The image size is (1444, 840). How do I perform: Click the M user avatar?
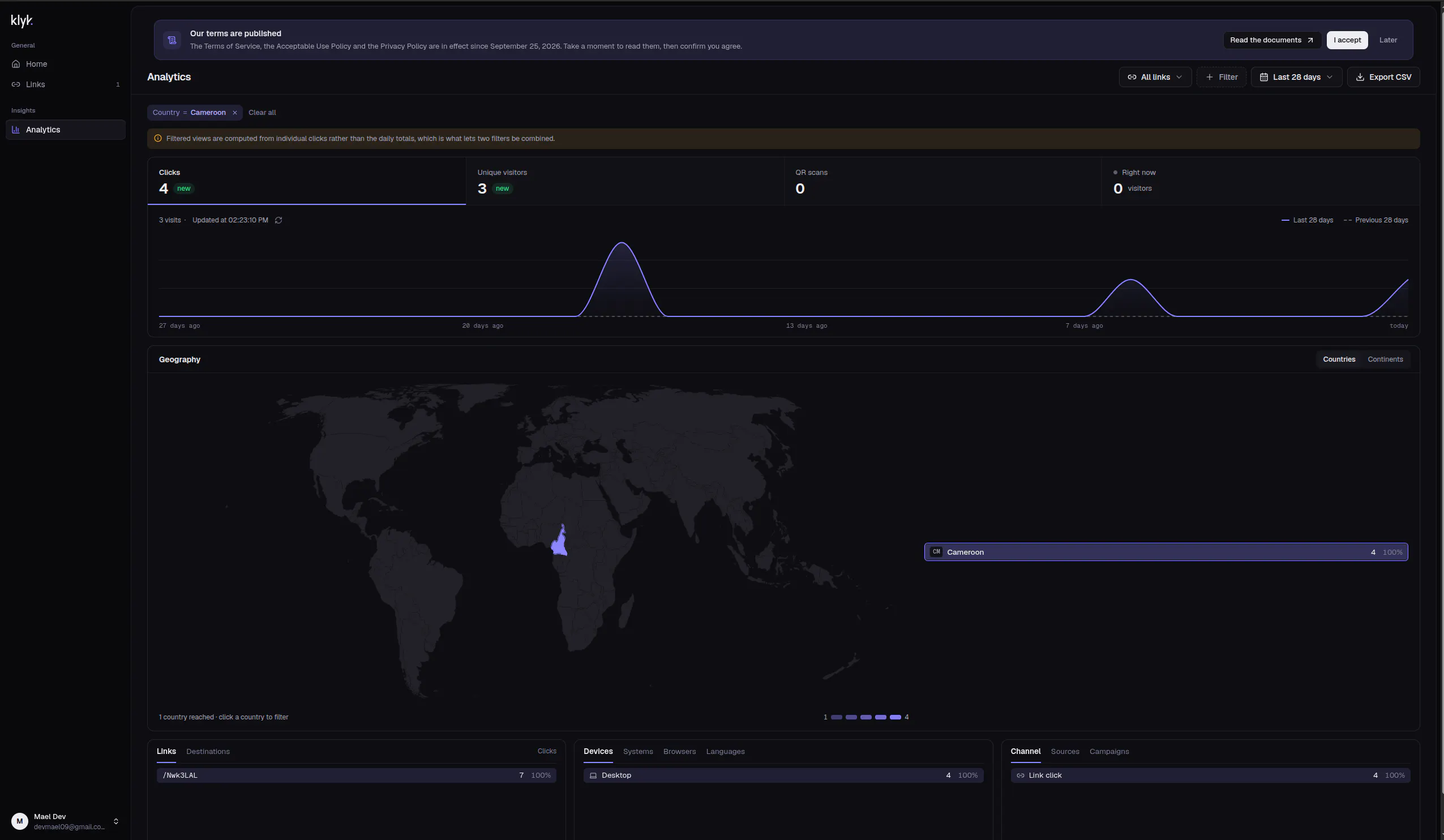point(19,821)
